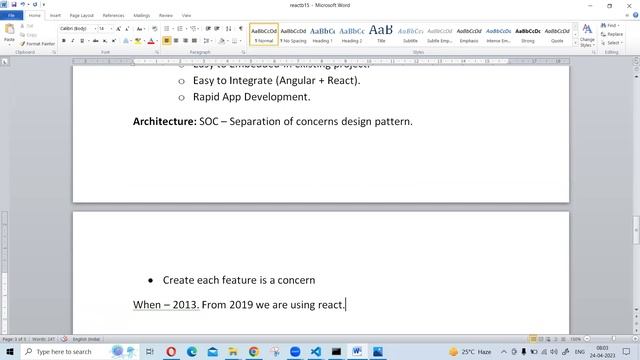Open the Font dialog launcher

click(x=157, y=52)
